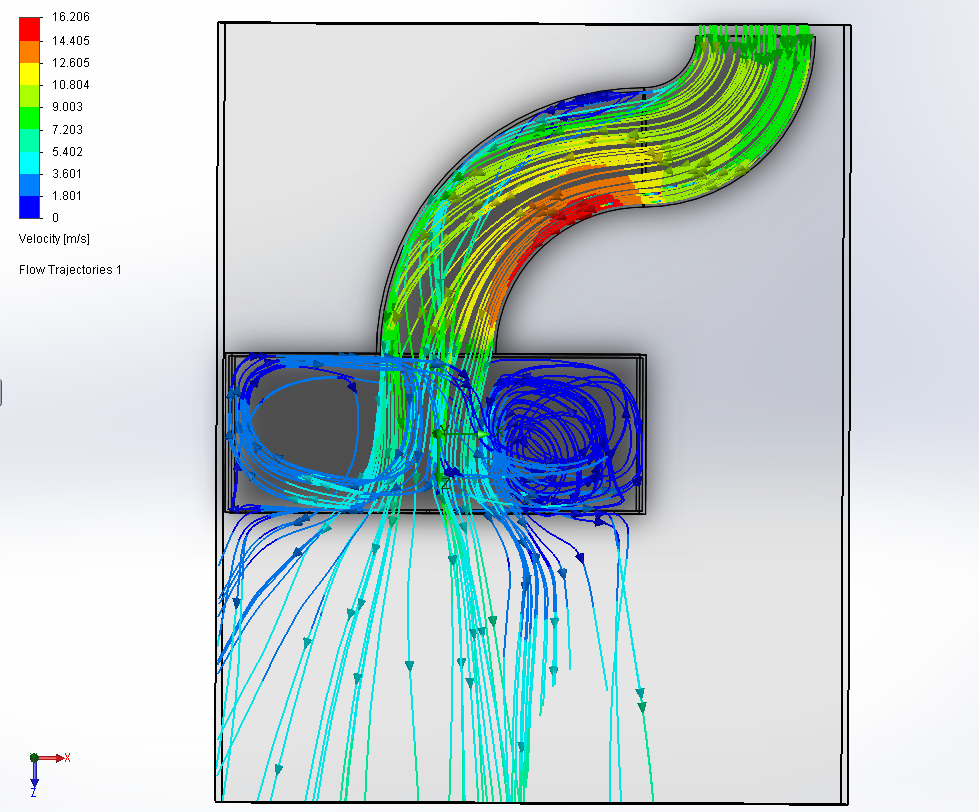Click the Velocity [m/s] legend title
This screenshot has height=812, width=979.
(53, 239)
